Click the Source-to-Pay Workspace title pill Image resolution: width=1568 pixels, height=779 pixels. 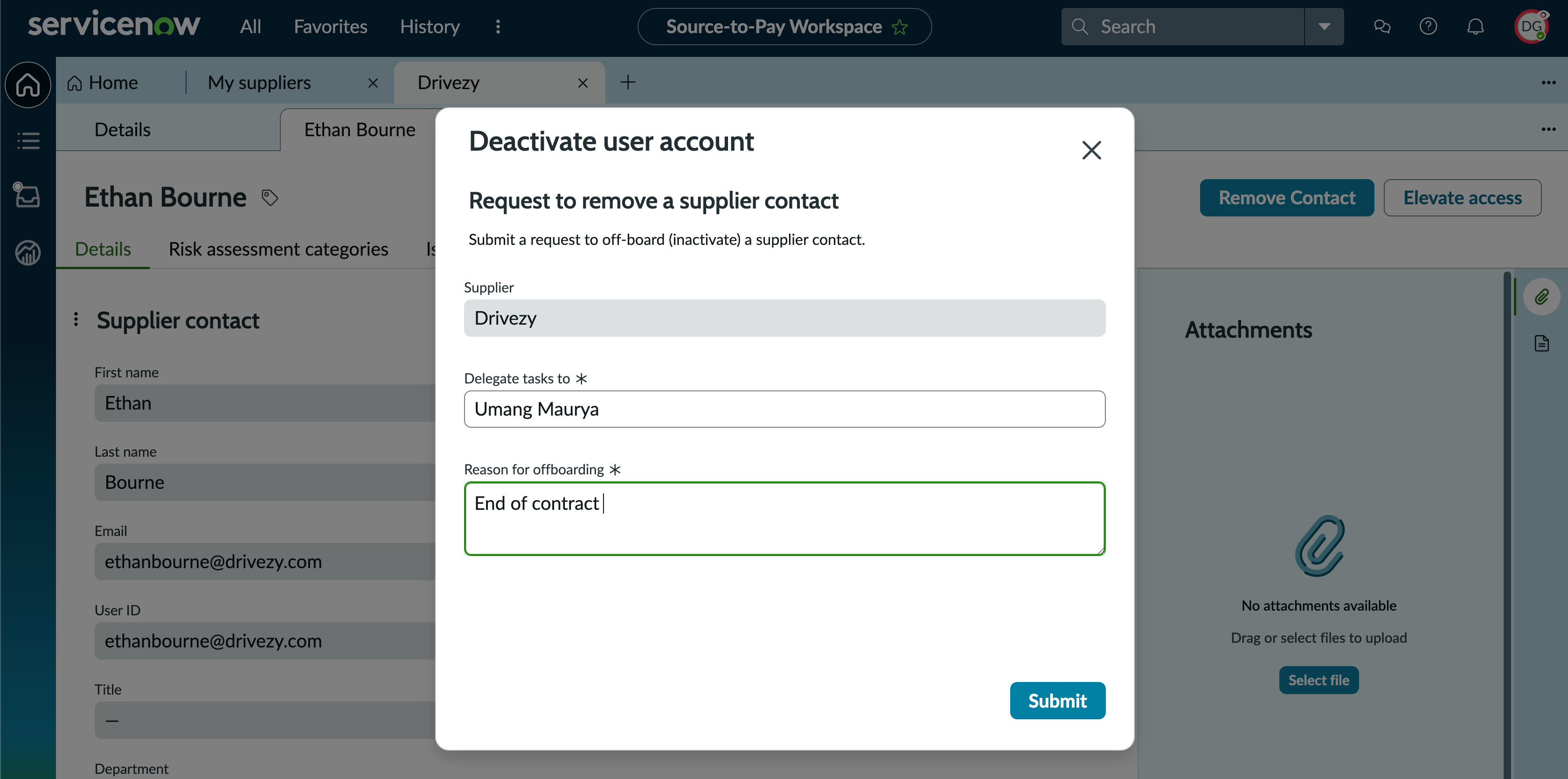[x=784, y=26]
